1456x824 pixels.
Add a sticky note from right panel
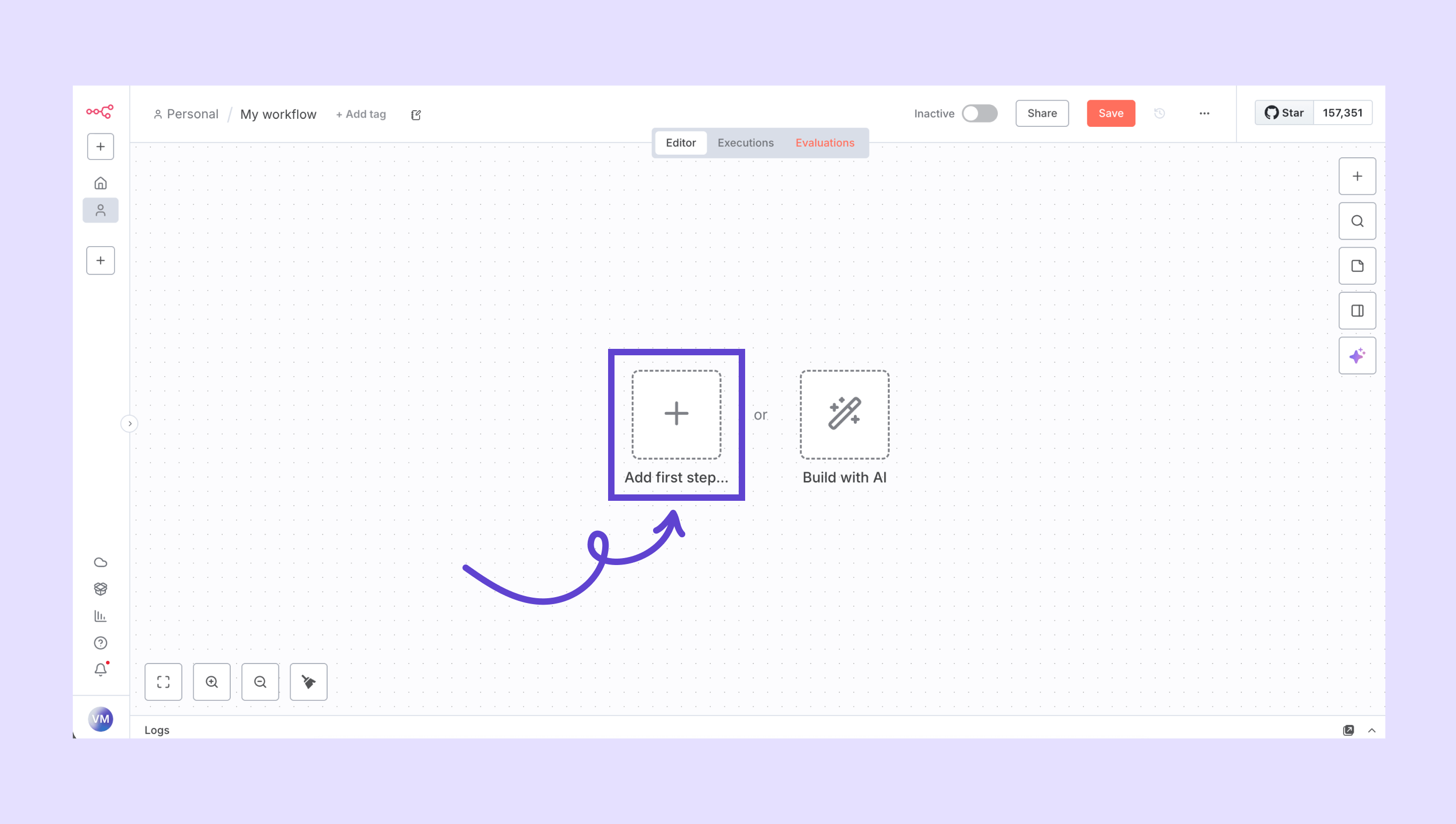click(1357, 266)
